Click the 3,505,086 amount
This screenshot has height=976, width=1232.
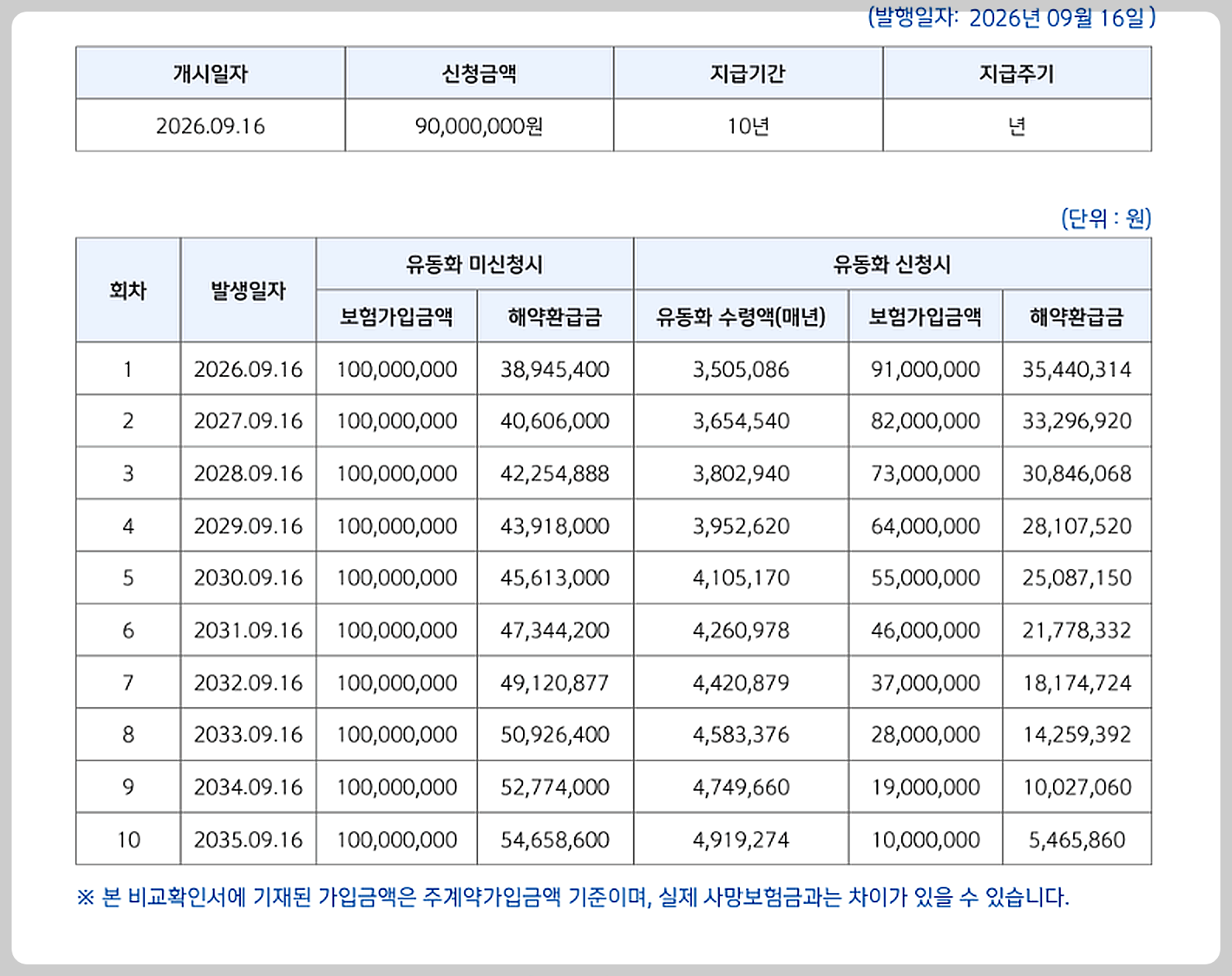pos(741,369)
